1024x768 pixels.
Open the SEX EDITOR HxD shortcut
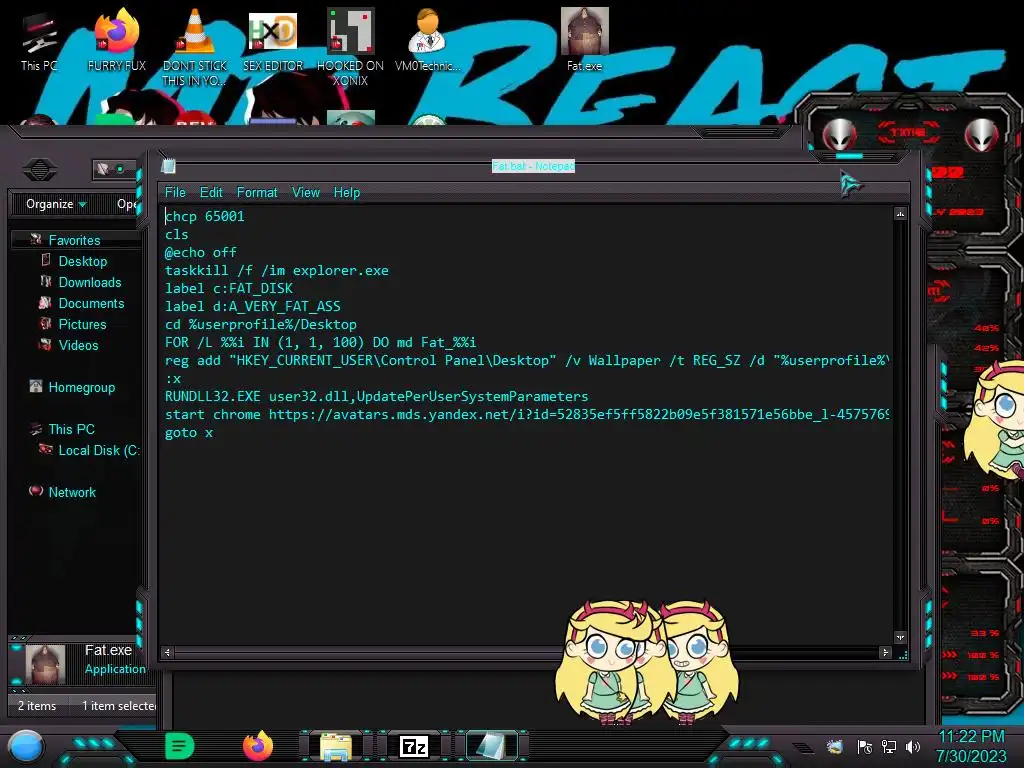(273, 40)
